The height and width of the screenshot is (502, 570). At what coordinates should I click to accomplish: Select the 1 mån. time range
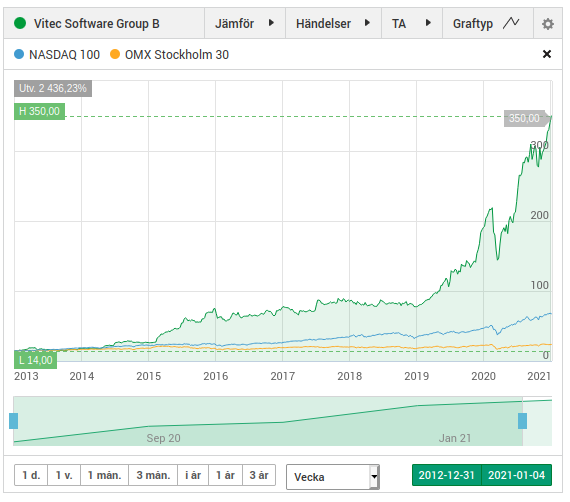coord(104,475)
